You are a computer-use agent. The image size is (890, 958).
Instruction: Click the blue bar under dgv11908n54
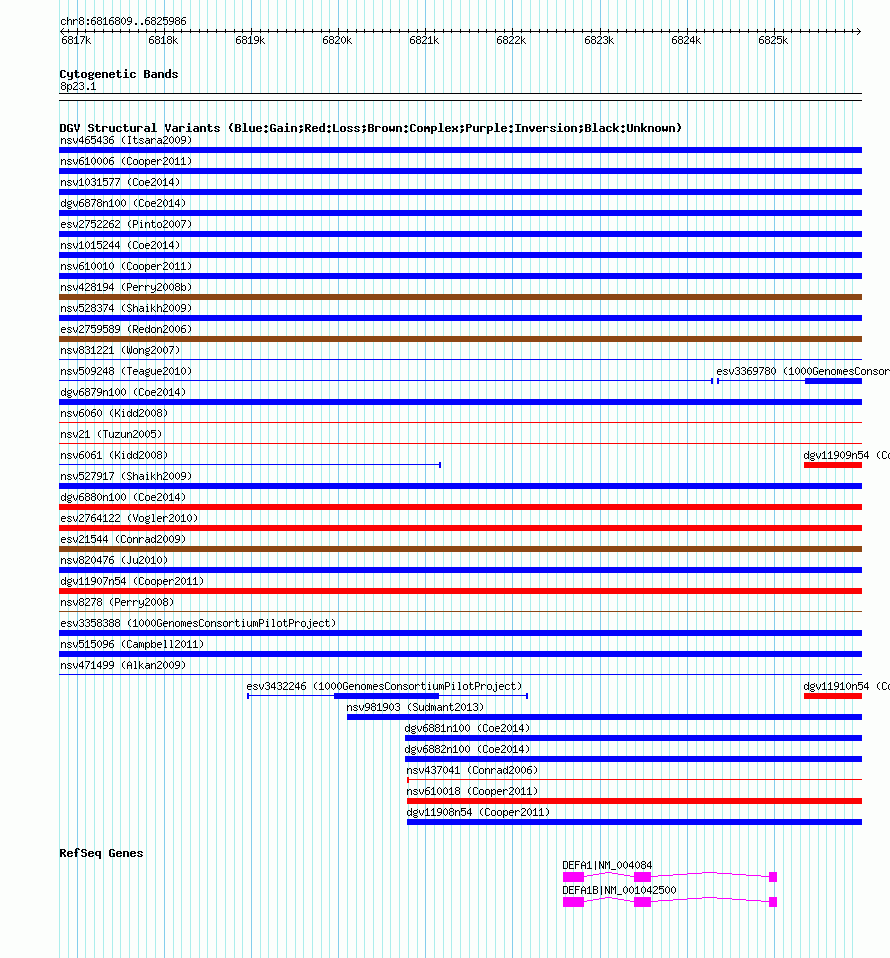pos(634,822)
